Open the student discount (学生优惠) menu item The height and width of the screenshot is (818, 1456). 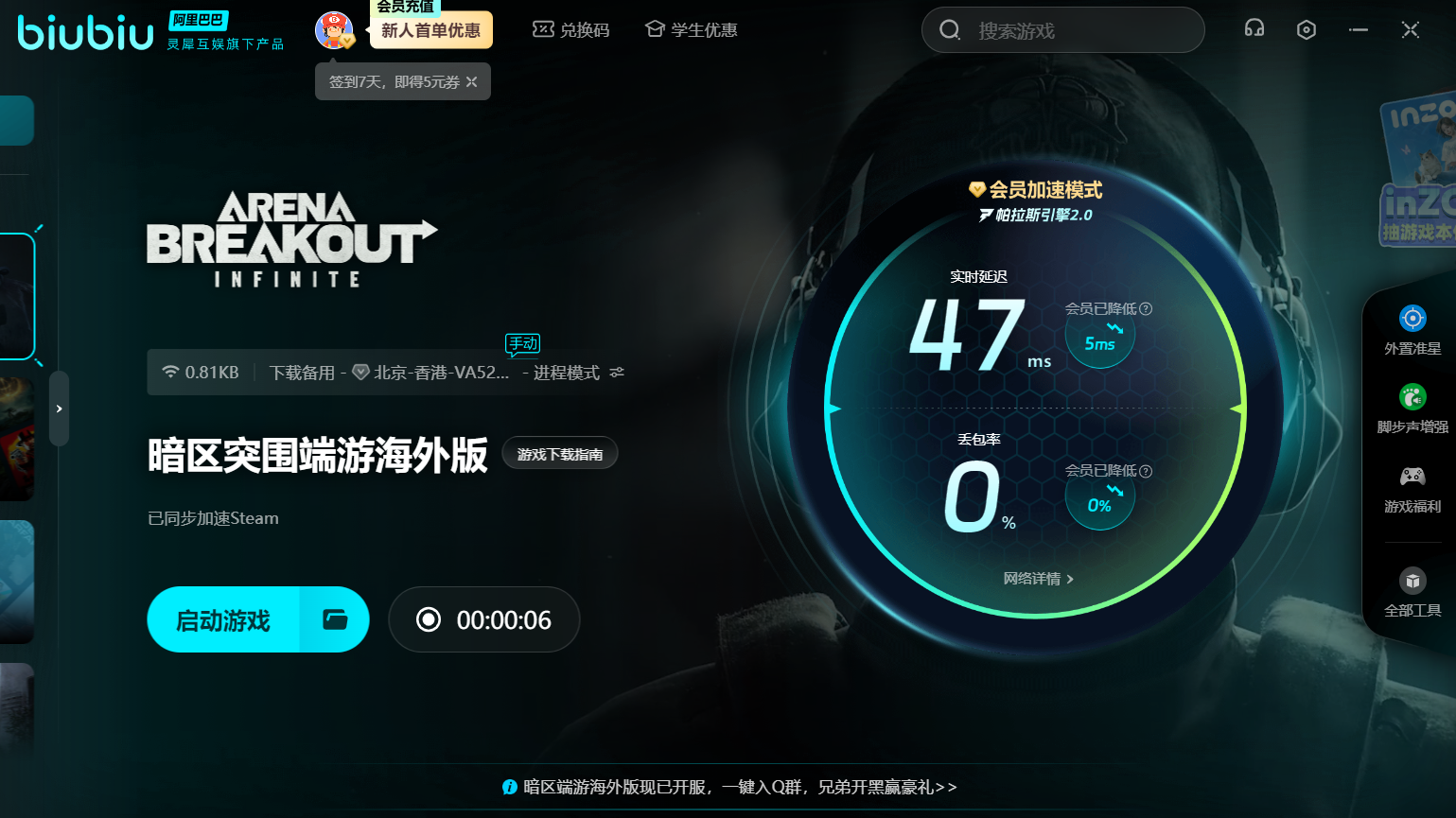tap(691, 30)
